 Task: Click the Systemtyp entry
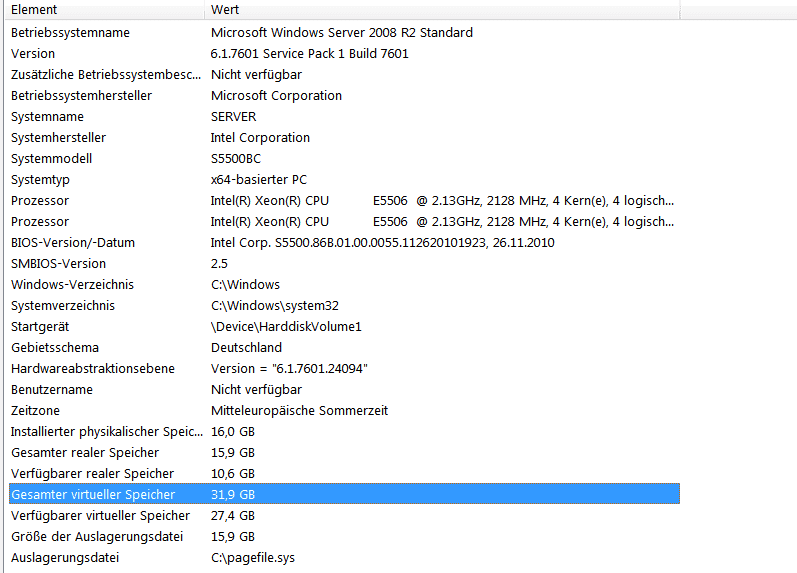[41, 180]
